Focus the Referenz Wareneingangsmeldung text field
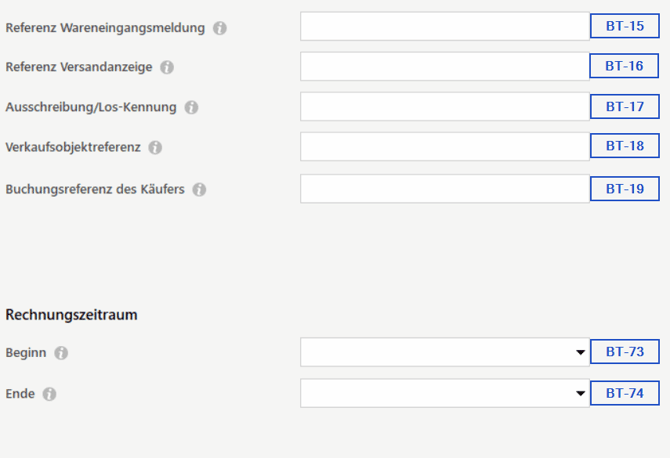 (445, 26)
